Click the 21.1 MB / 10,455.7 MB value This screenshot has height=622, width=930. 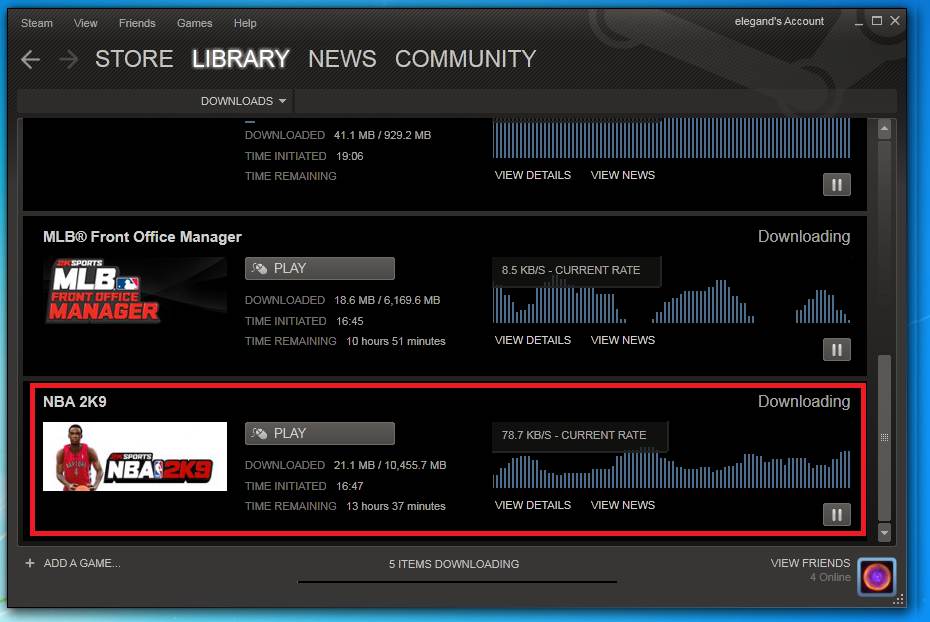tap(390, 465)
